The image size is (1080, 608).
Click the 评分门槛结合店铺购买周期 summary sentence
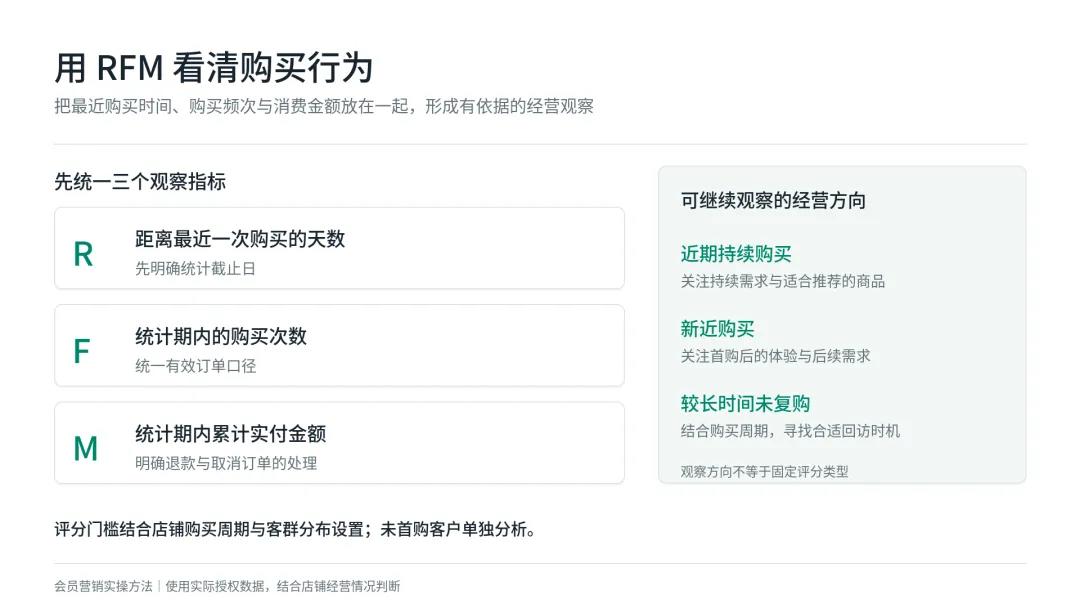(x=295, y=530)
